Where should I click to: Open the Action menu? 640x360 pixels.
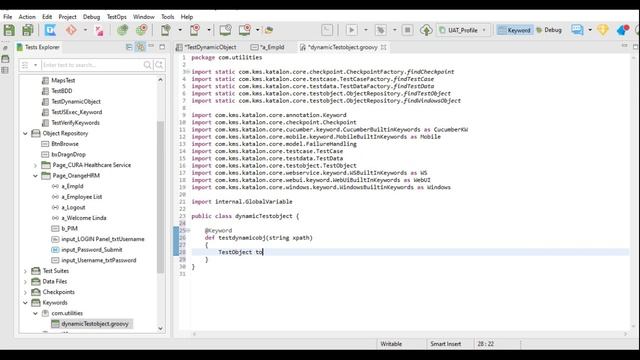(27, 17)
